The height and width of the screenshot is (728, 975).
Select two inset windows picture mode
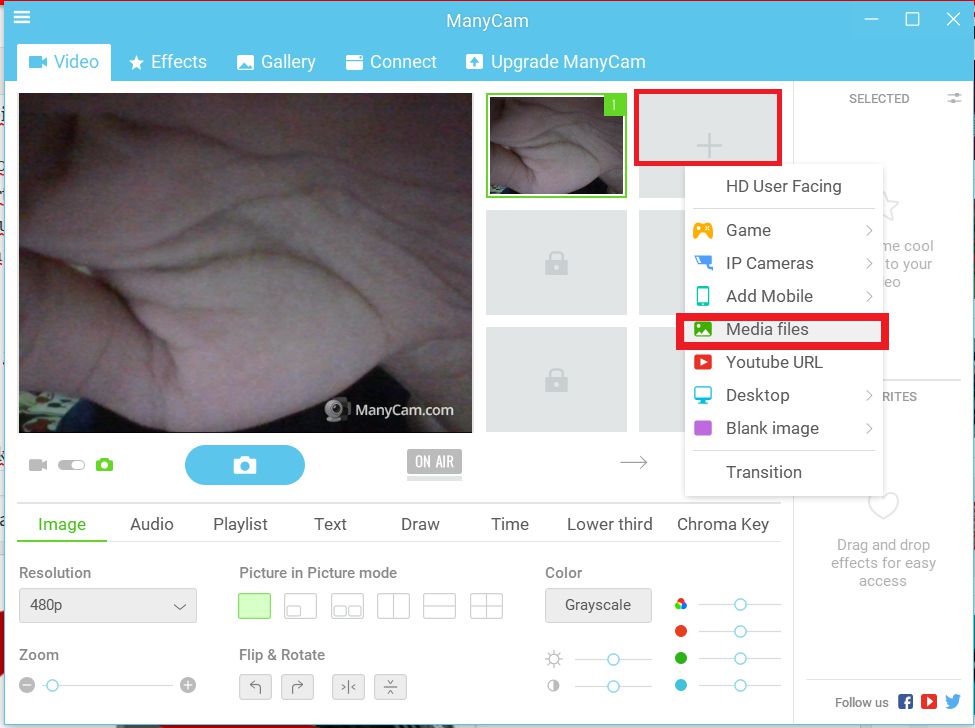click(x=347, y=606)
